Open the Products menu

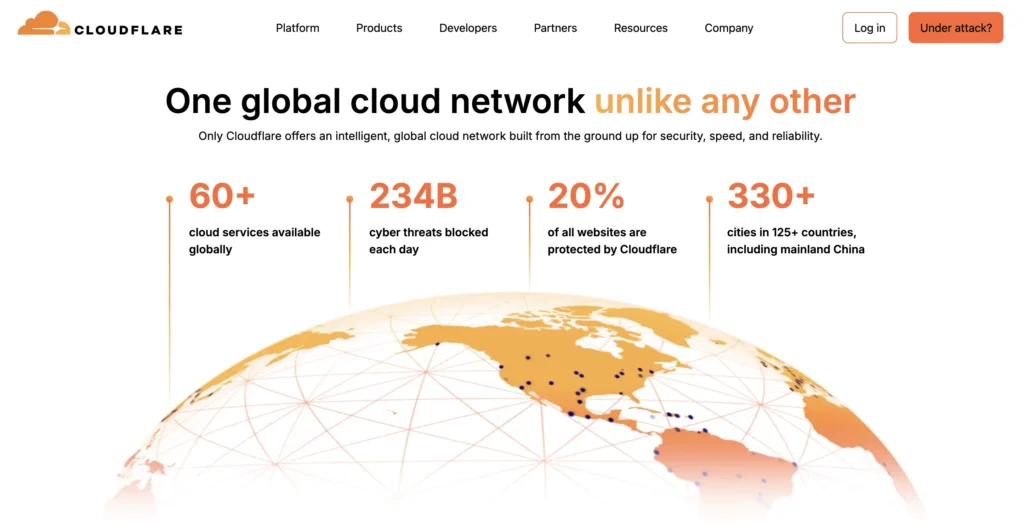click(x=379, y=28)
